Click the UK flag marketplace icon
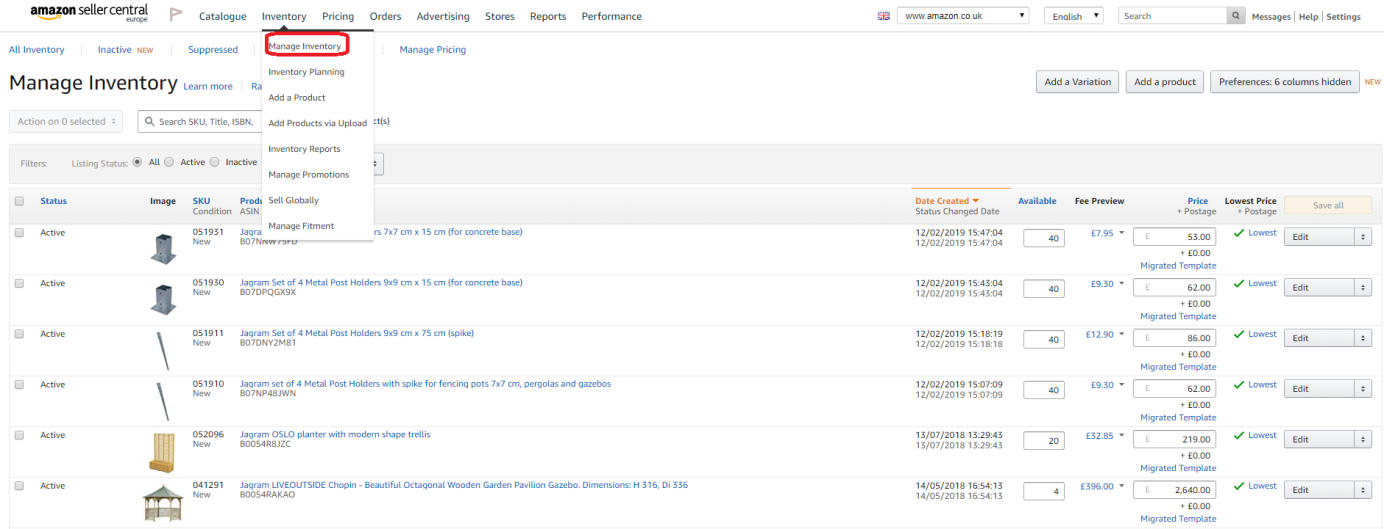The height and width of the screenshot is (529, 1384). coord(883,16)
